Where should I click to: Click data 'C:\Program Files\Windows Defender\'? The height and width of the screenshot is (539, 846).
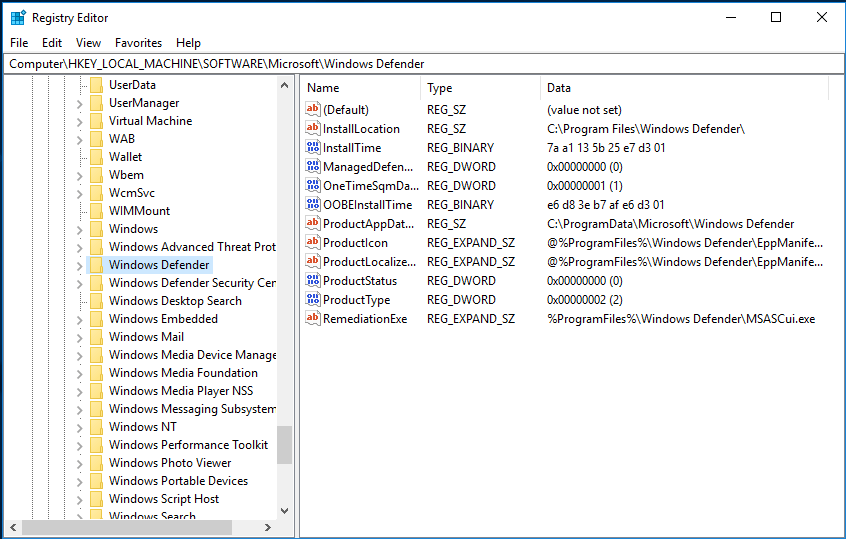pyautogui.click(x=646, y=129)
